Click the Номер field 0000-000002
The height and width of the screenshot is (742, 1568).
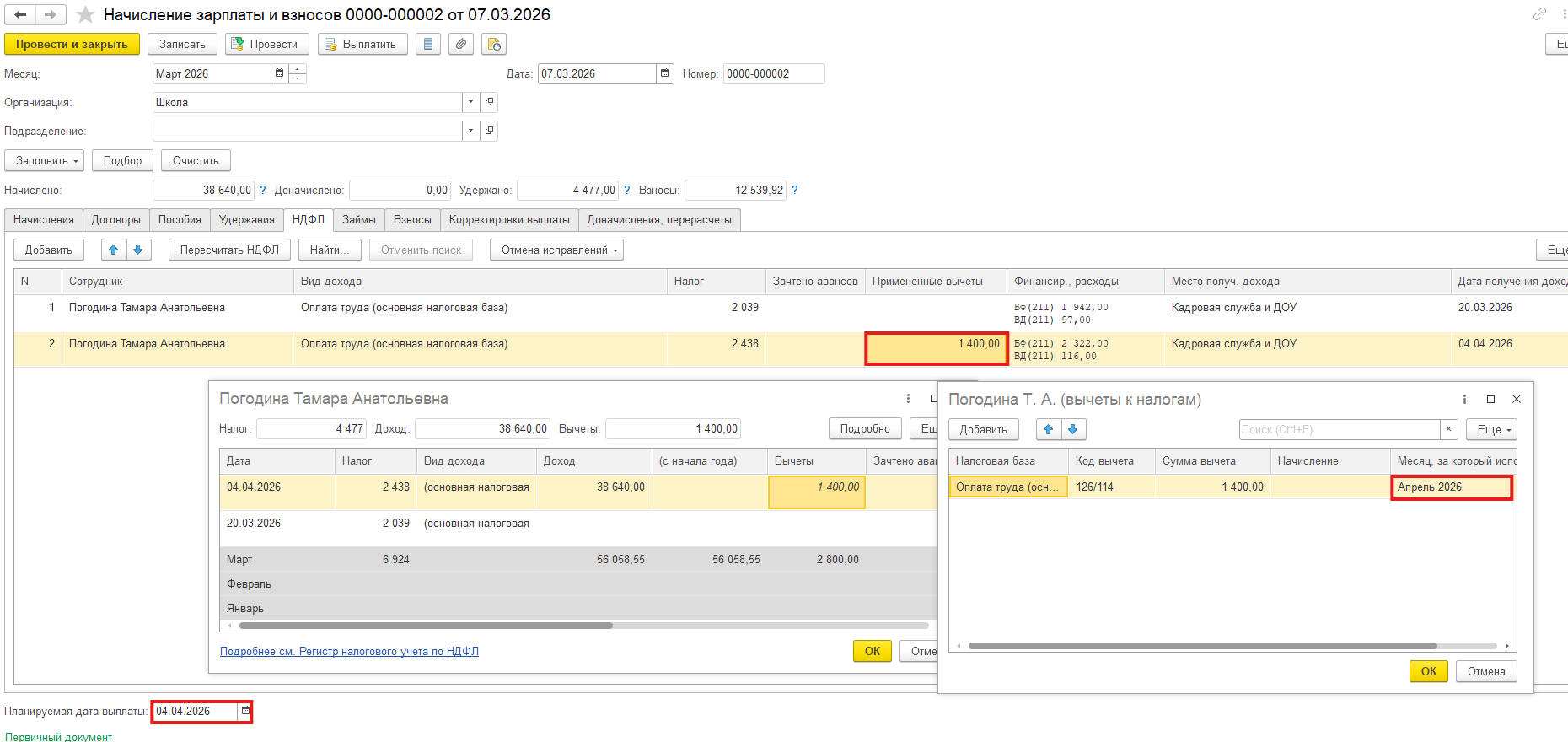774,73
